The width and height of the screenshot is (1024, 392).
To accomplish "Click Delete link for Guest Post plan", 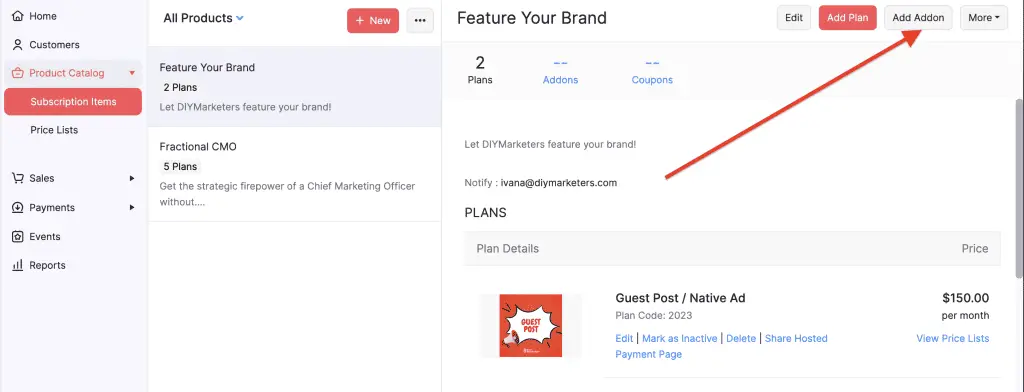I will click(x=741, y=338).
